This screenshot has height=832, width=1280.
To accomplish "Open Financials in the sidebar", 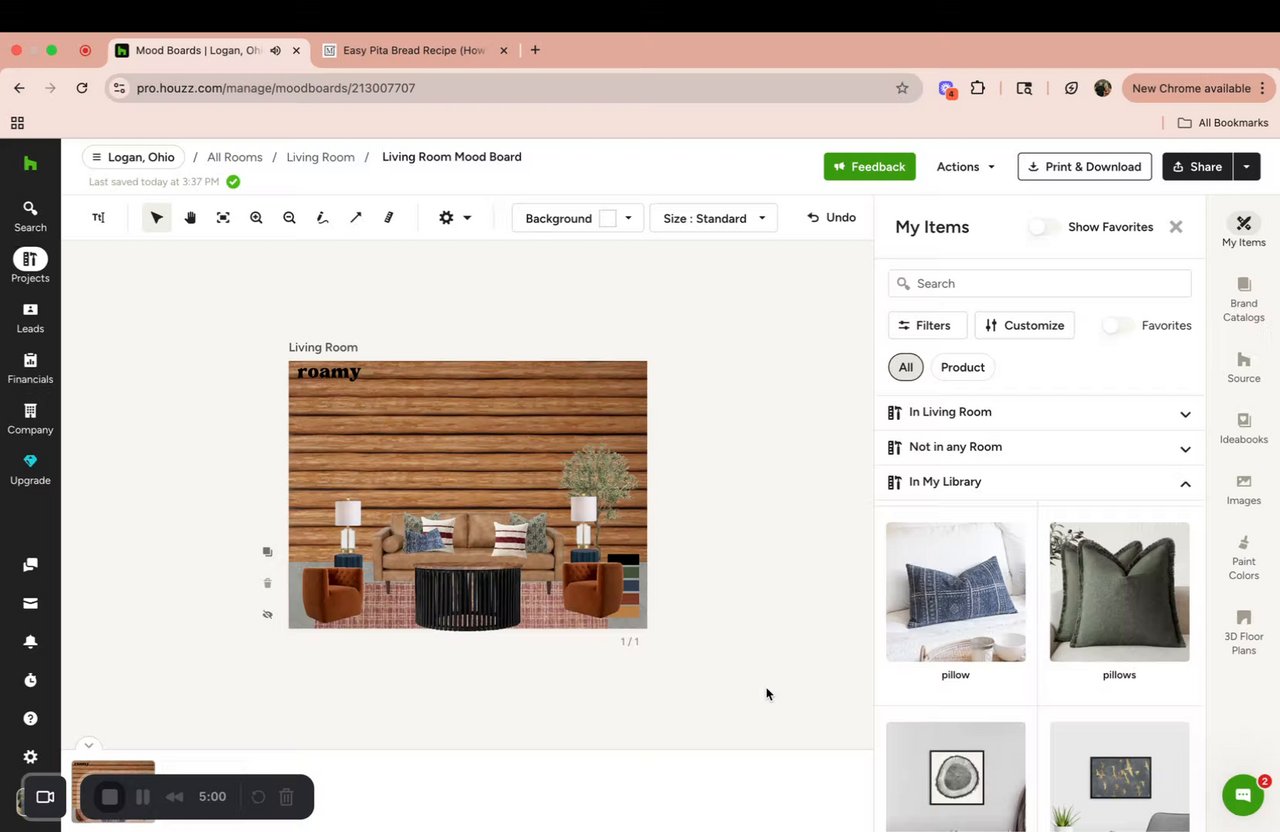I will pyautogui.click(x=30, y=368).
